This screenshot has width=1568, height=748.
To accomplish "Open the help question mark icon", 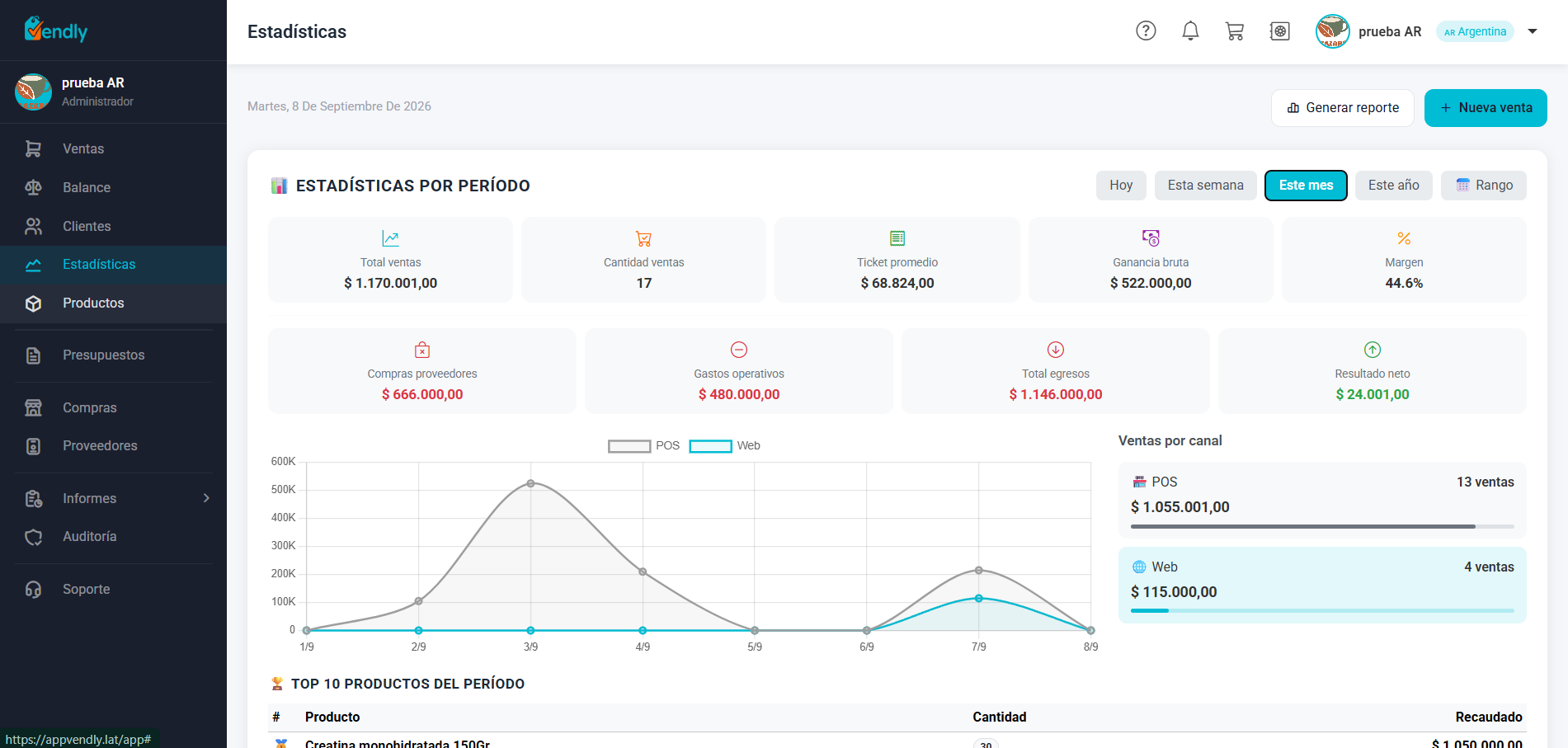I will 1146,31.
